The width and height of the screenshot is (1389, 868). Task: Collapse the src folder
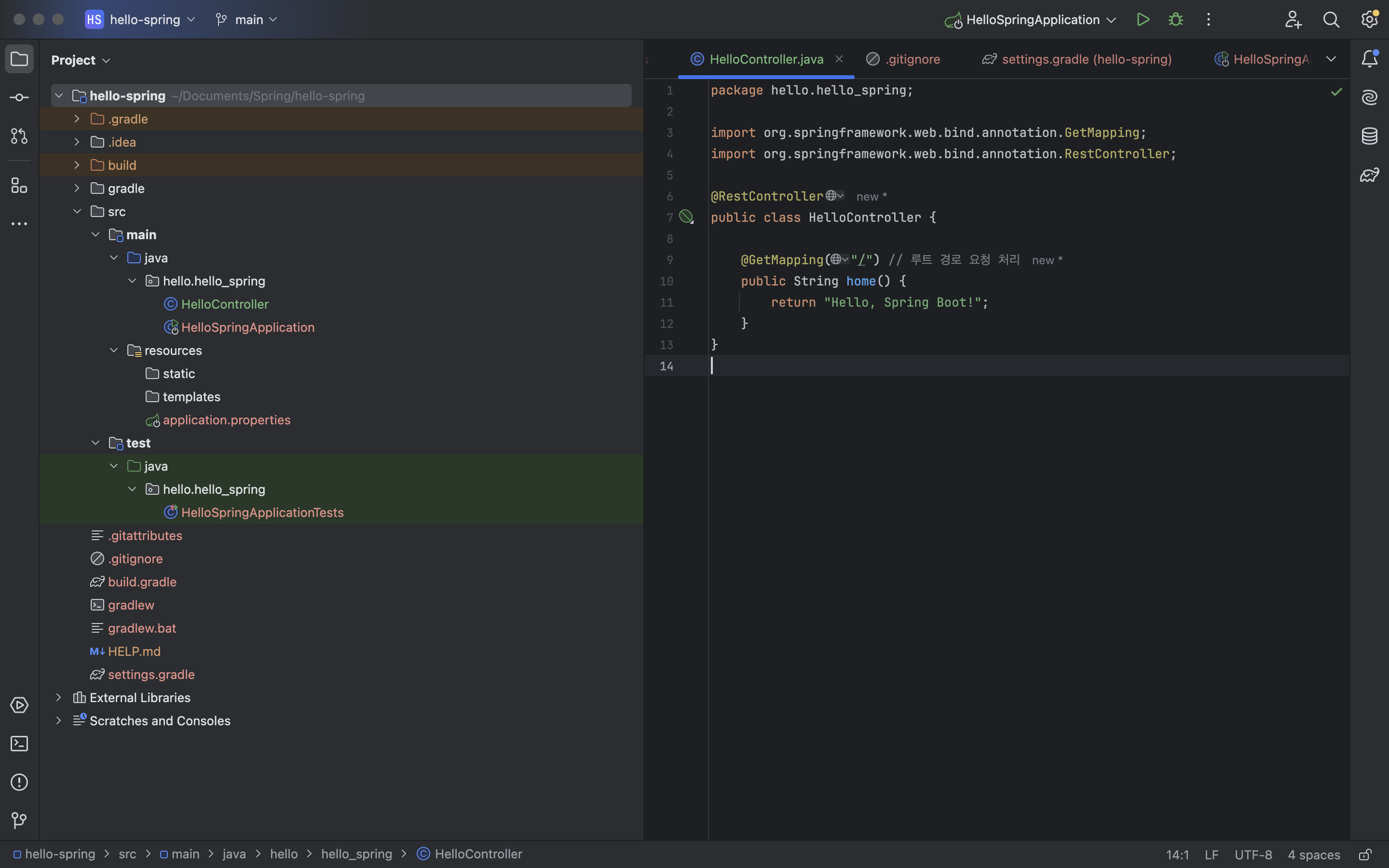pos(77,211)
